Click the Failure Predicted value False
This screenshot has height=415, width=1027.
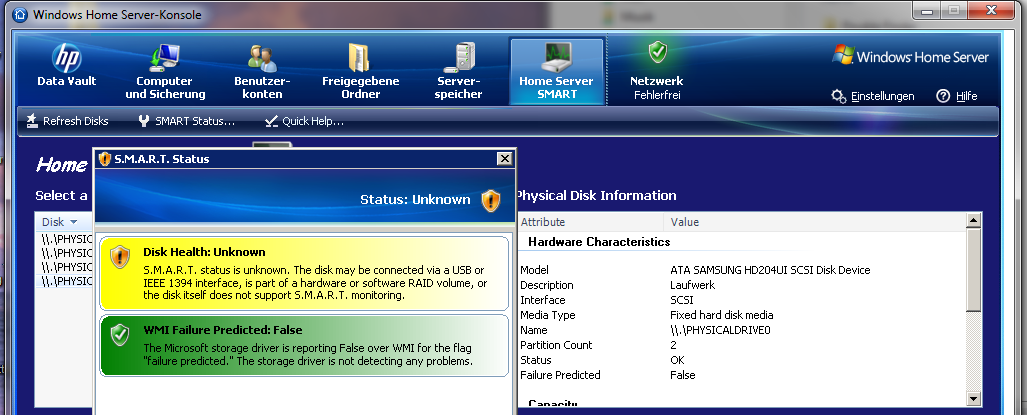tap(682, 375)
